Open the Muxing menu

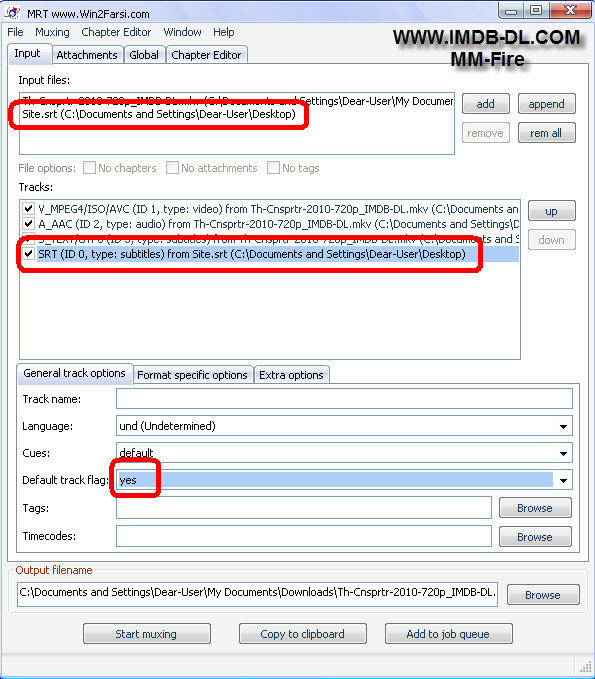pyautogui.click(x=52, y=32)
